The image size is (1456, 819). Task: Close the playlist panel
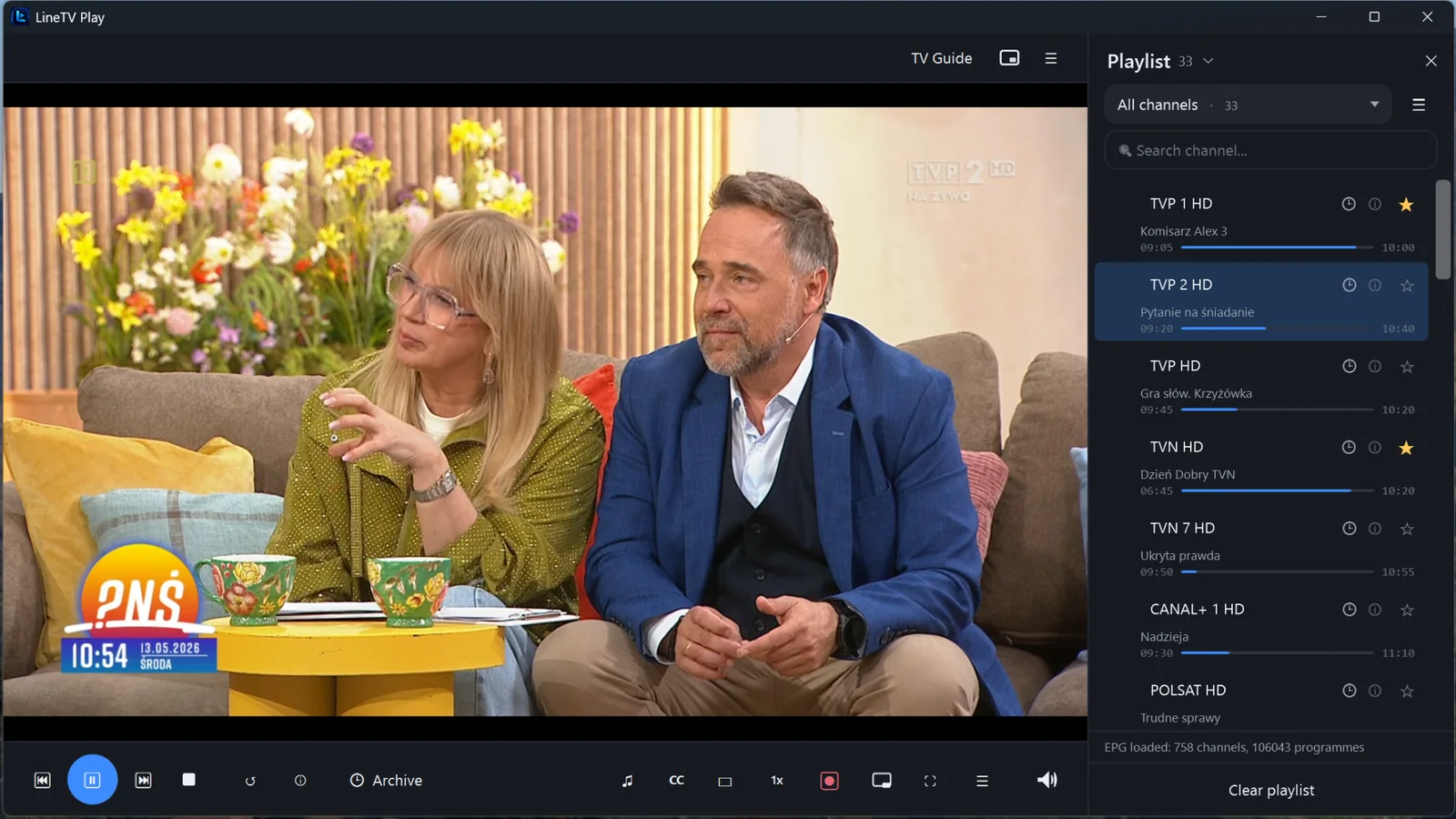tap(1431, 61)
